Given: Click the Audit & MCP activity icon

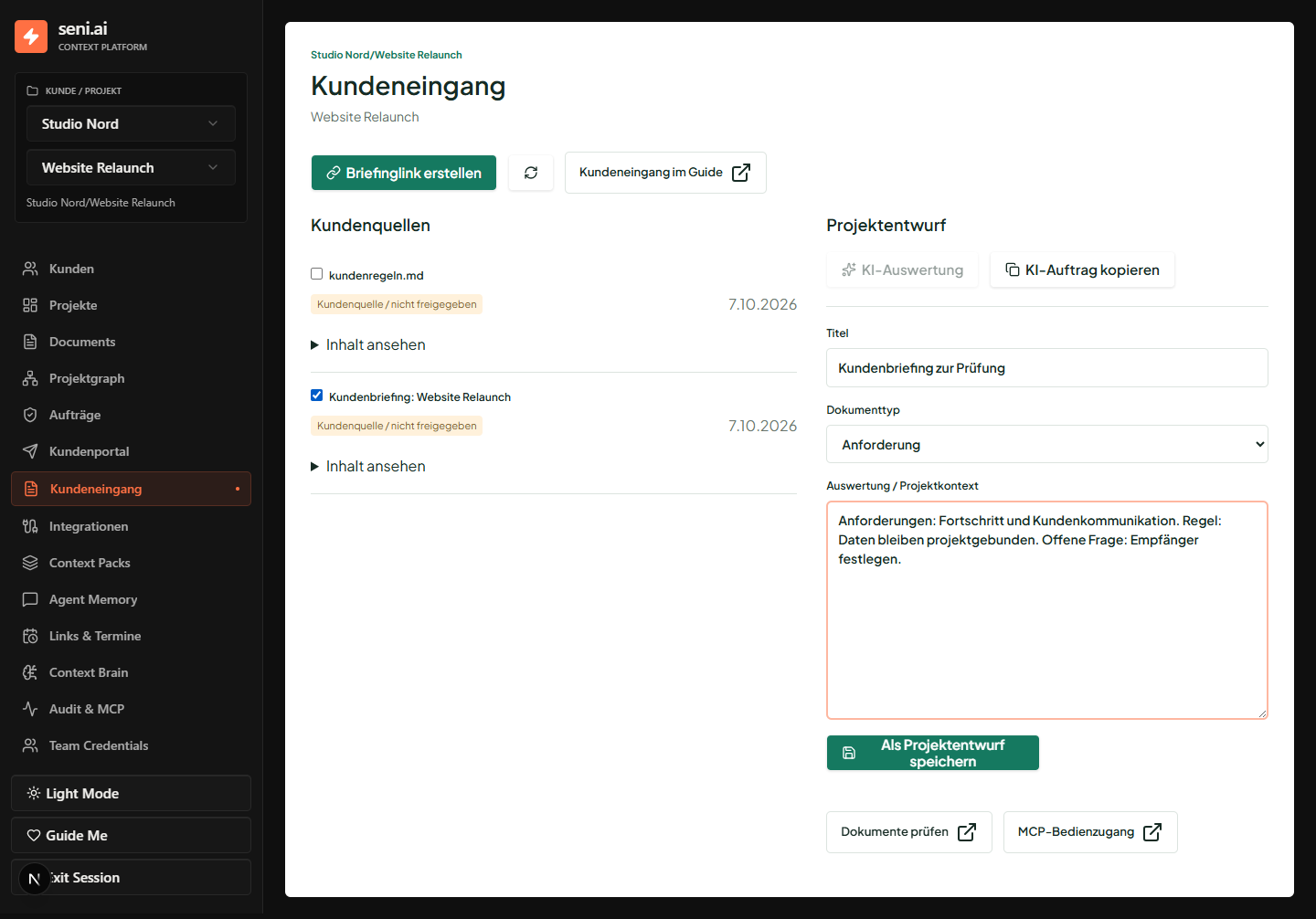Looking at the screenshot, I should coord(30,709).
